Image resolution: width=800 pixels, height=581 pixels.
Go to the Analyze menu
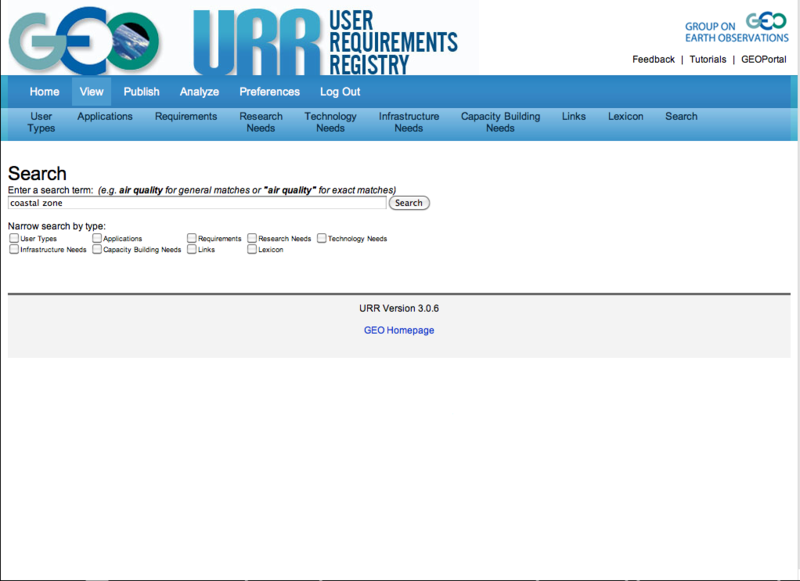pyautogui.click(x=199, y=92)
